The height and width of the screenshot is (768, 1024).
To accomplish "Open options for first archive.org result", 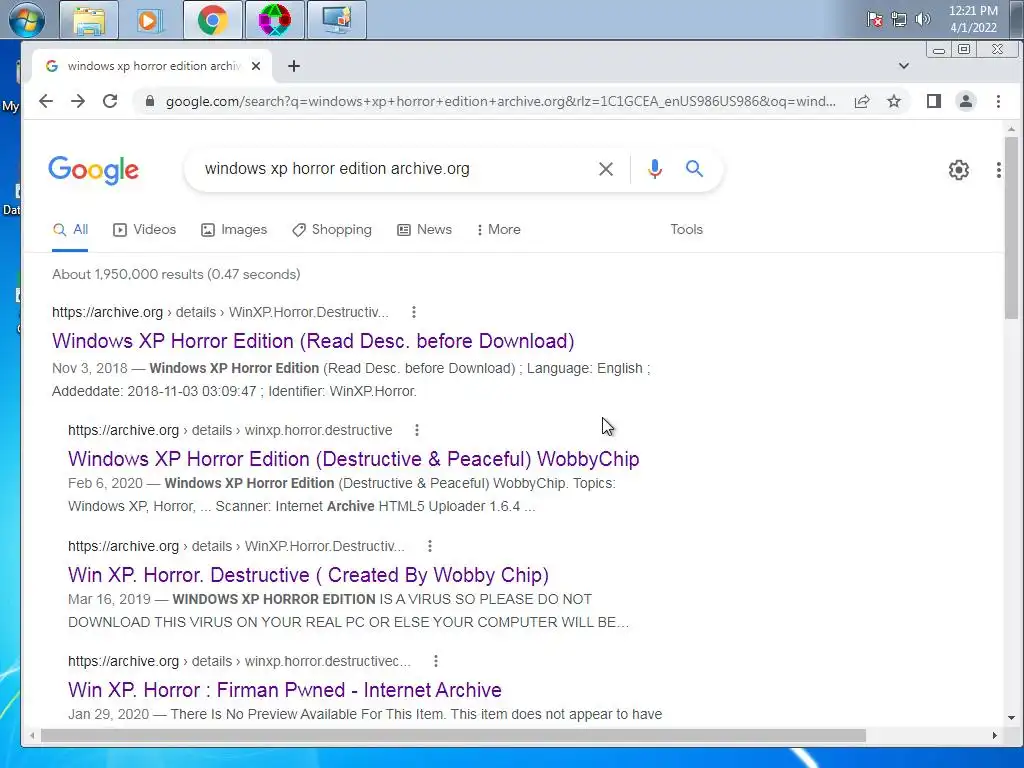I will coord(413,312).
